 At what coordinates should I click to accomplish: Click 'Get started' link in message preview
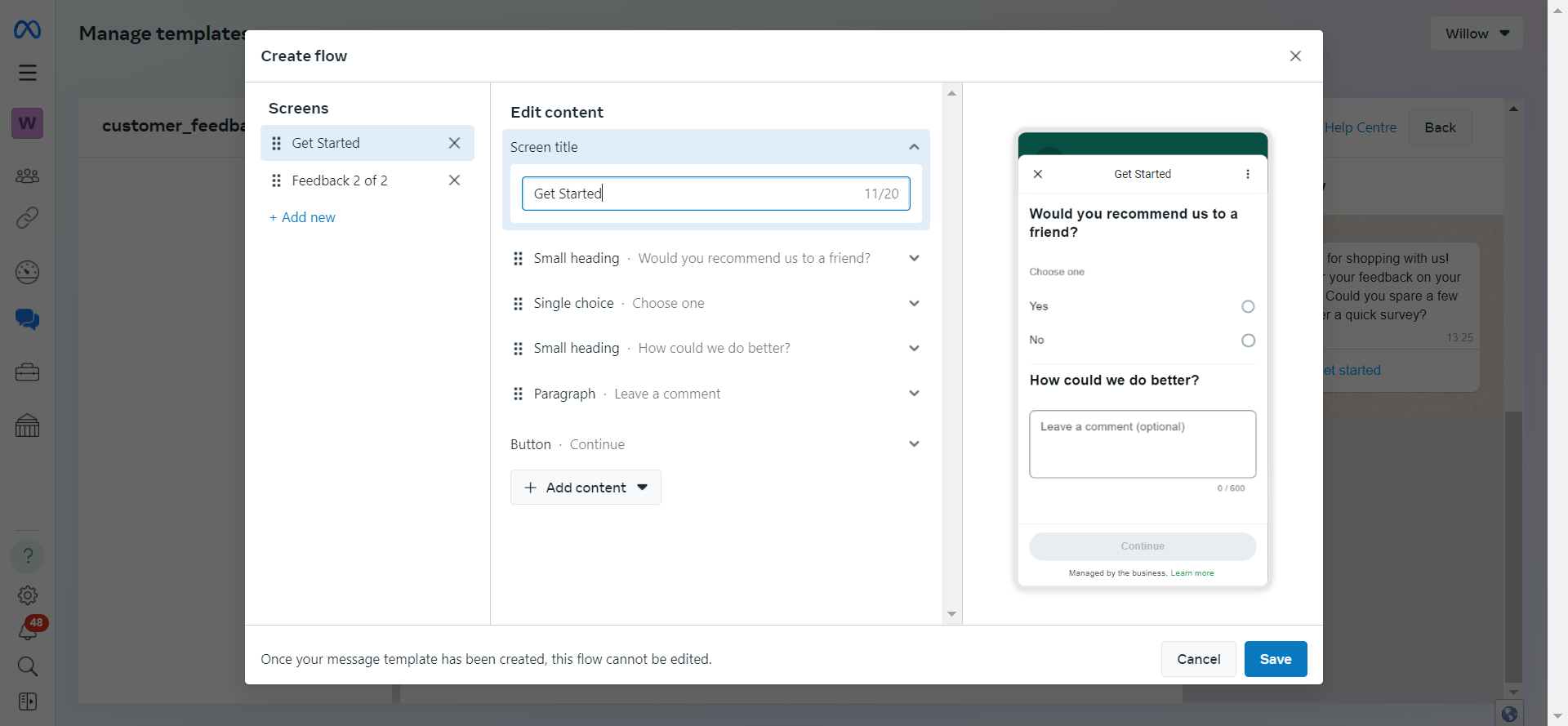1352,370
